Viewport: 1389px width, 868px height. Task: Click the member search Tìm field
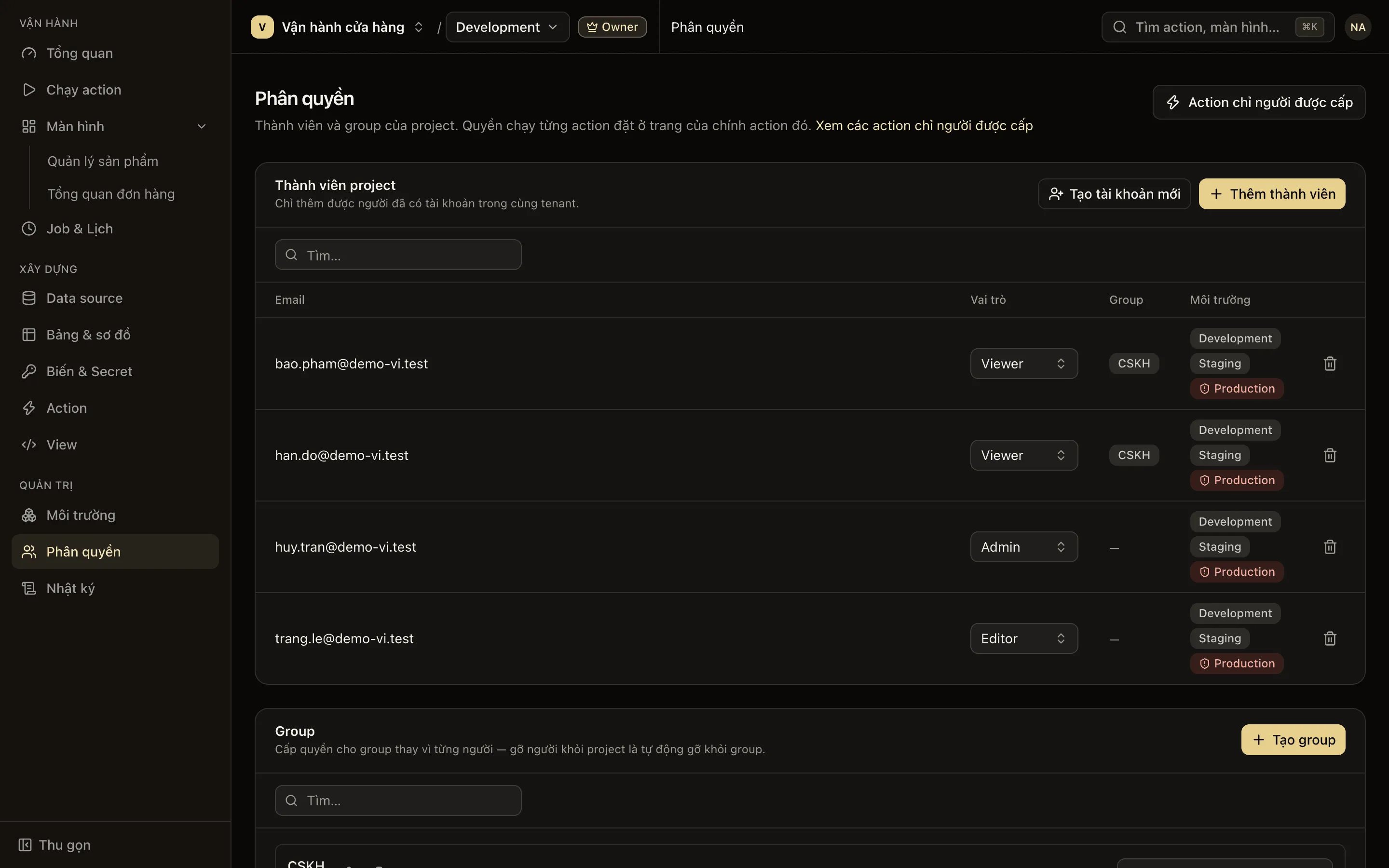click(x=398, y=255)
